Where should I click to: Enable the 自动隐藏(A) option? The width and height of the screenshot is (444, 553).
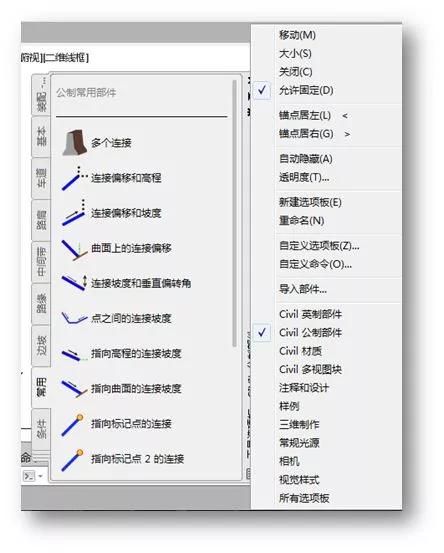(305, 159)
